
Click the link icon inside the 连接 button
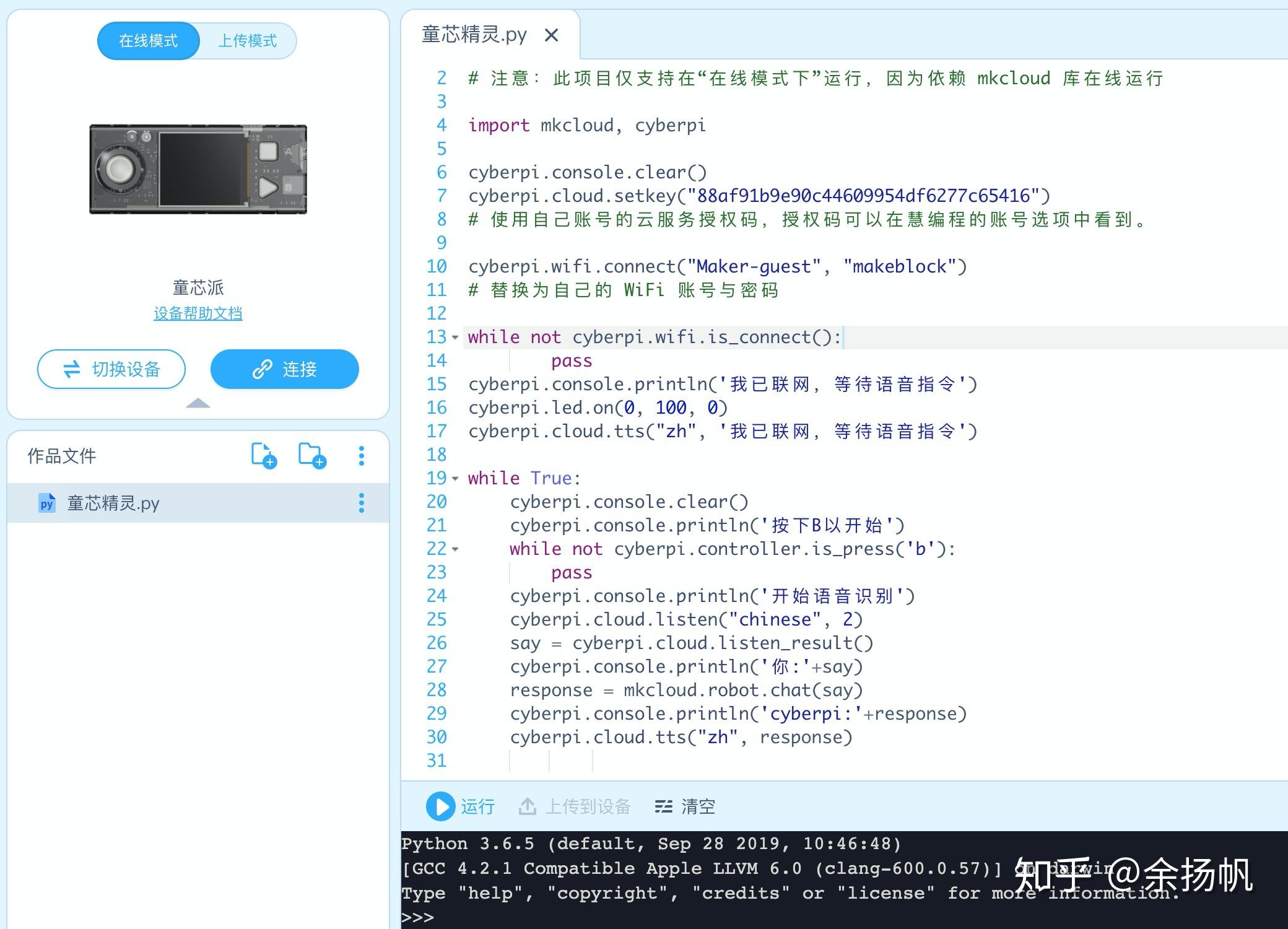pyautogui.click(x=263, y=369)
